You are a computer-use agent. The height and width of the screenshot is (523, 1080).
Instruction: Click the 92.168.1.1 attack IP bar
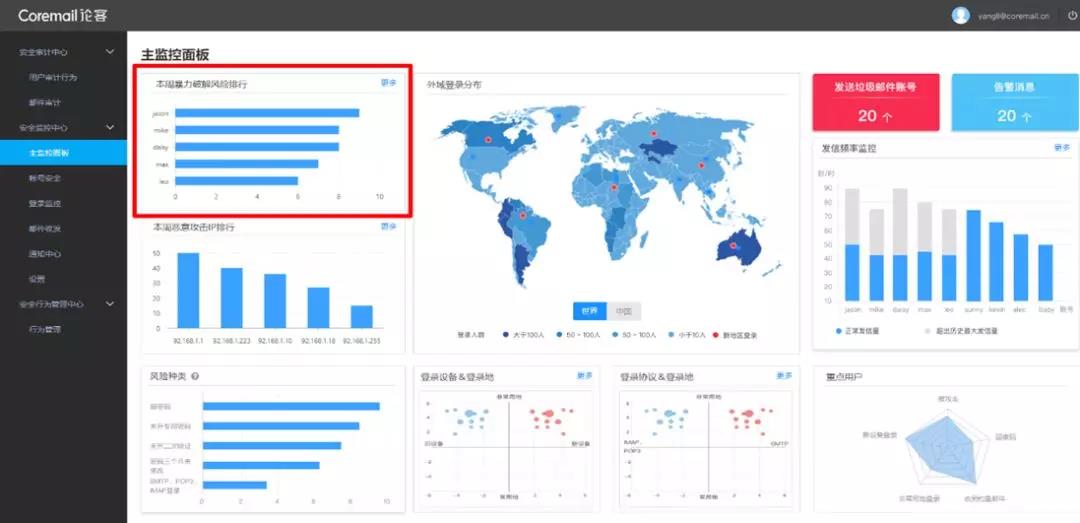coord(188,290)
